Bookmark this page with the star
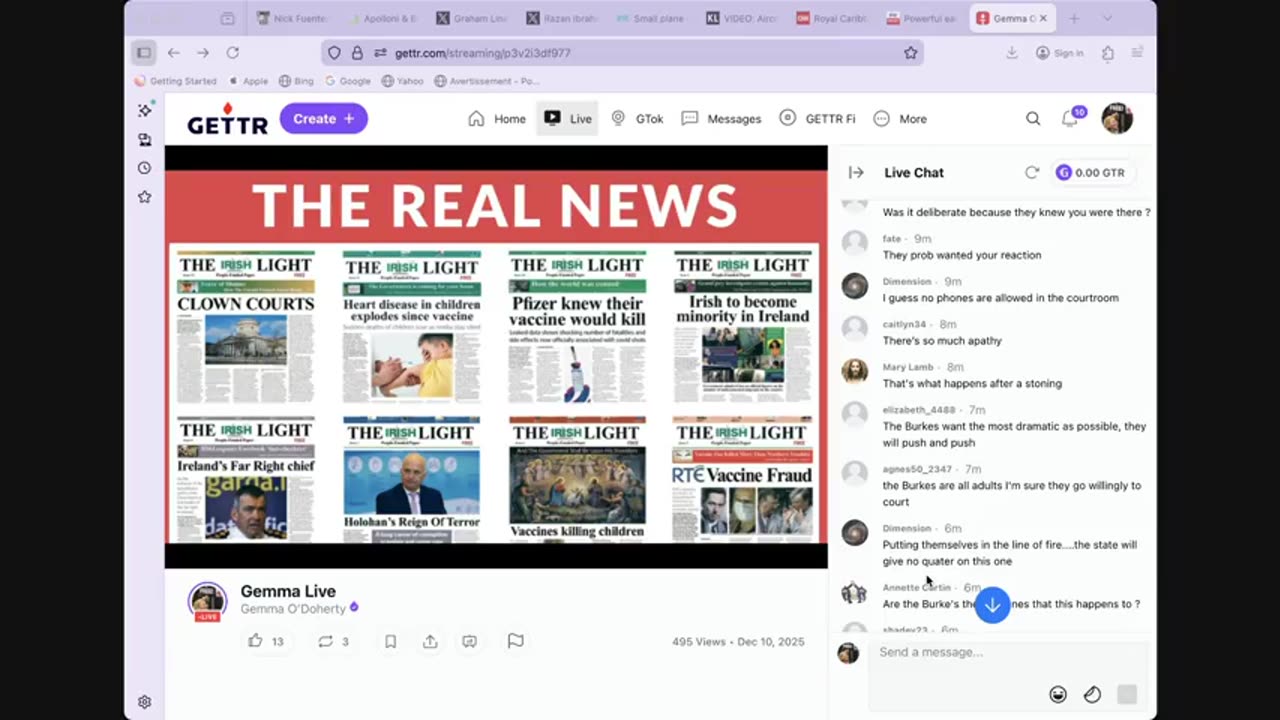The height and width of the screenshot is (720, 1280). point(911,53)
